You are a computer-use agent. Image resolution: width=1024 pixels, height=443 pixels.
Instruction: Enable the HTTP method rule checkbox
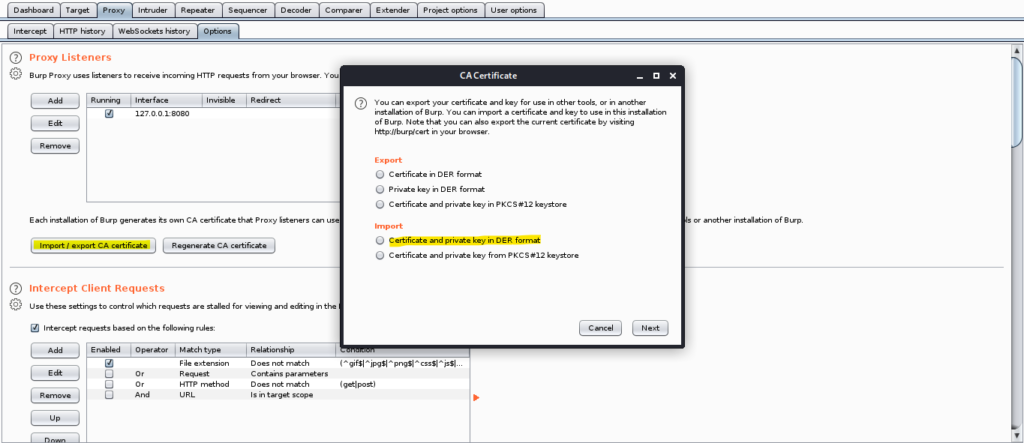(109, 384)
